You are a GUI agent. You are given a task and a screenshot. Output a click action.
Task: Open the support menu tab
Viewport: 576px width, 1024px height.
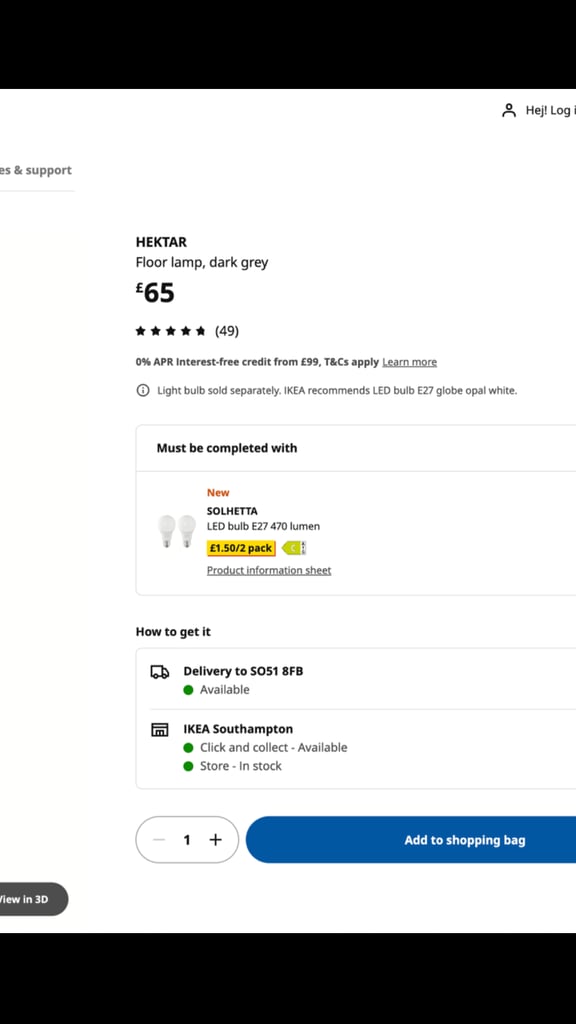(x=36, y=170)
